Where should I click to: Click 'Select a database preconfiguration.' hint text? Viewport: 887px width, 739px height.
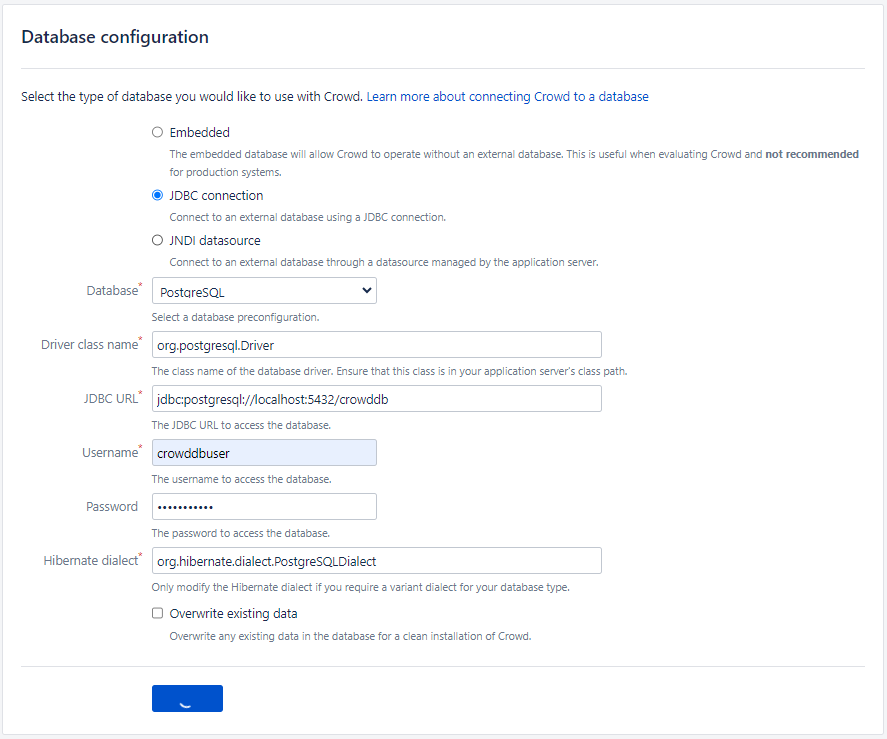(235, 317)
